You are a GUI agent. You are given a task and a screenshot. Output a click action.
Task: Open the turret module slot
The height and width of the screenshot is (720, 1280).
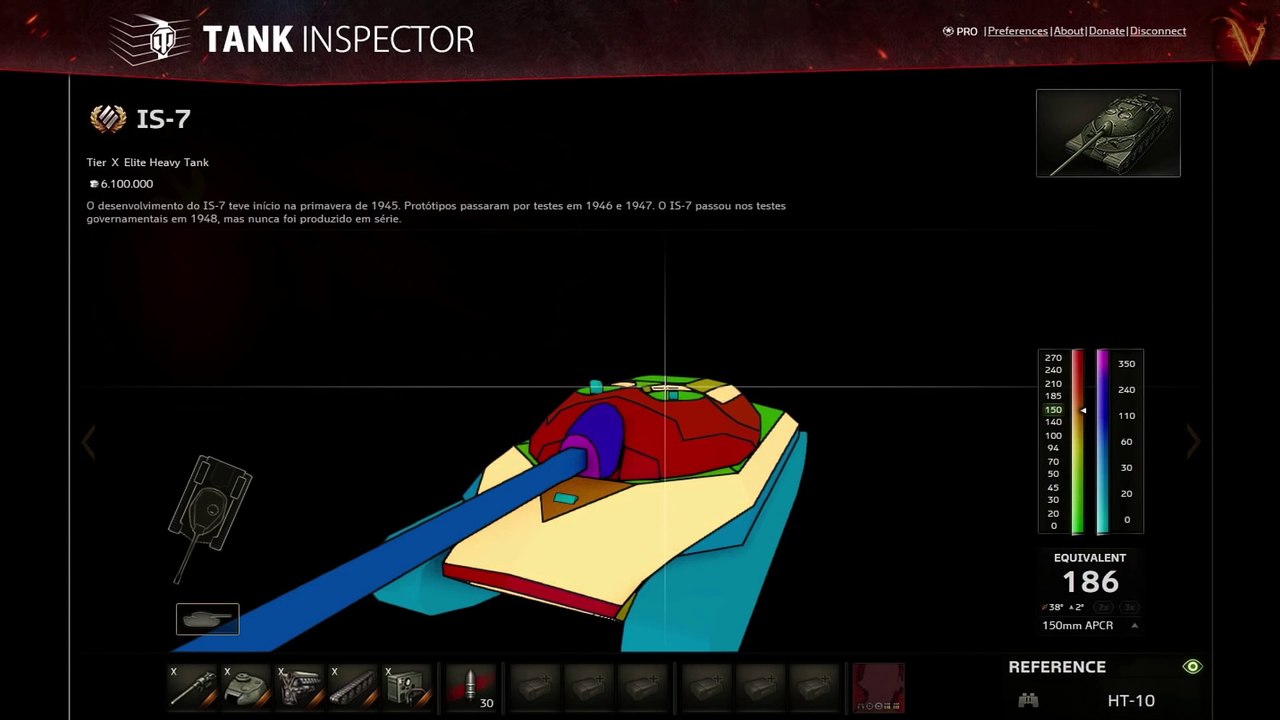pos(246,688)
